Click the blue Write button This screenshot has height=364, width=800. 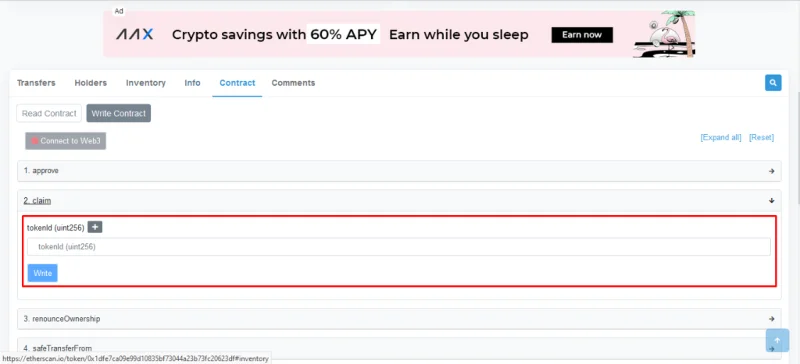point(42,273)
